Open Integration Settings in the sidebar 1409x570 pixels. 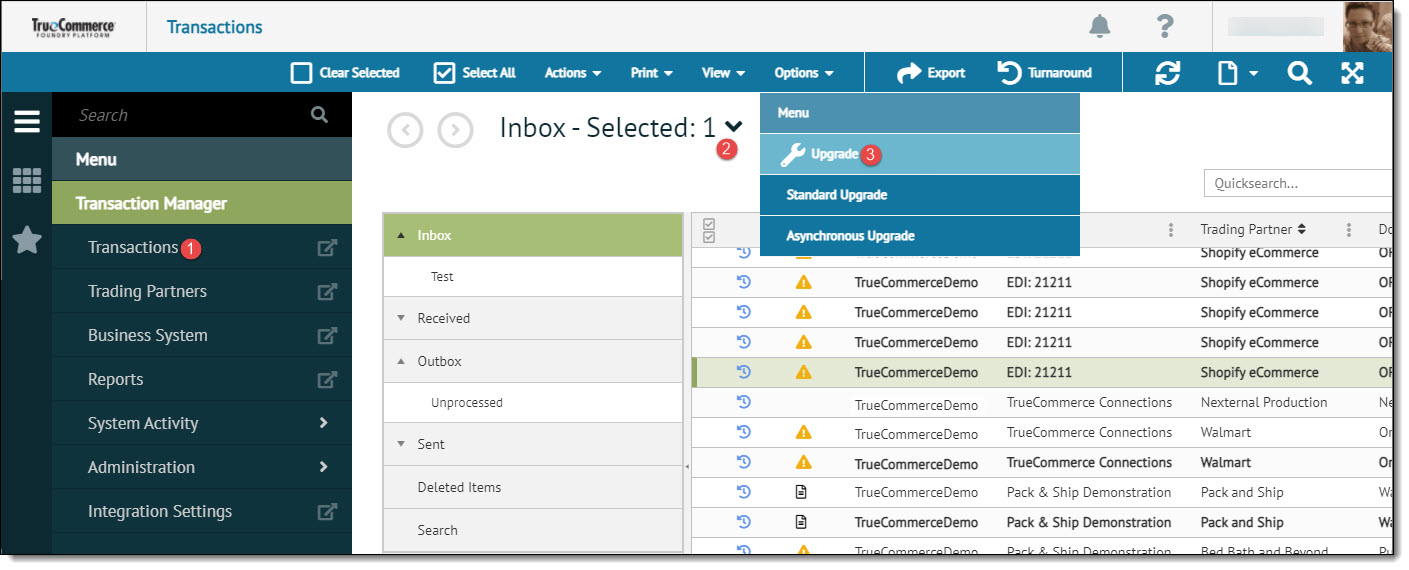160,512
